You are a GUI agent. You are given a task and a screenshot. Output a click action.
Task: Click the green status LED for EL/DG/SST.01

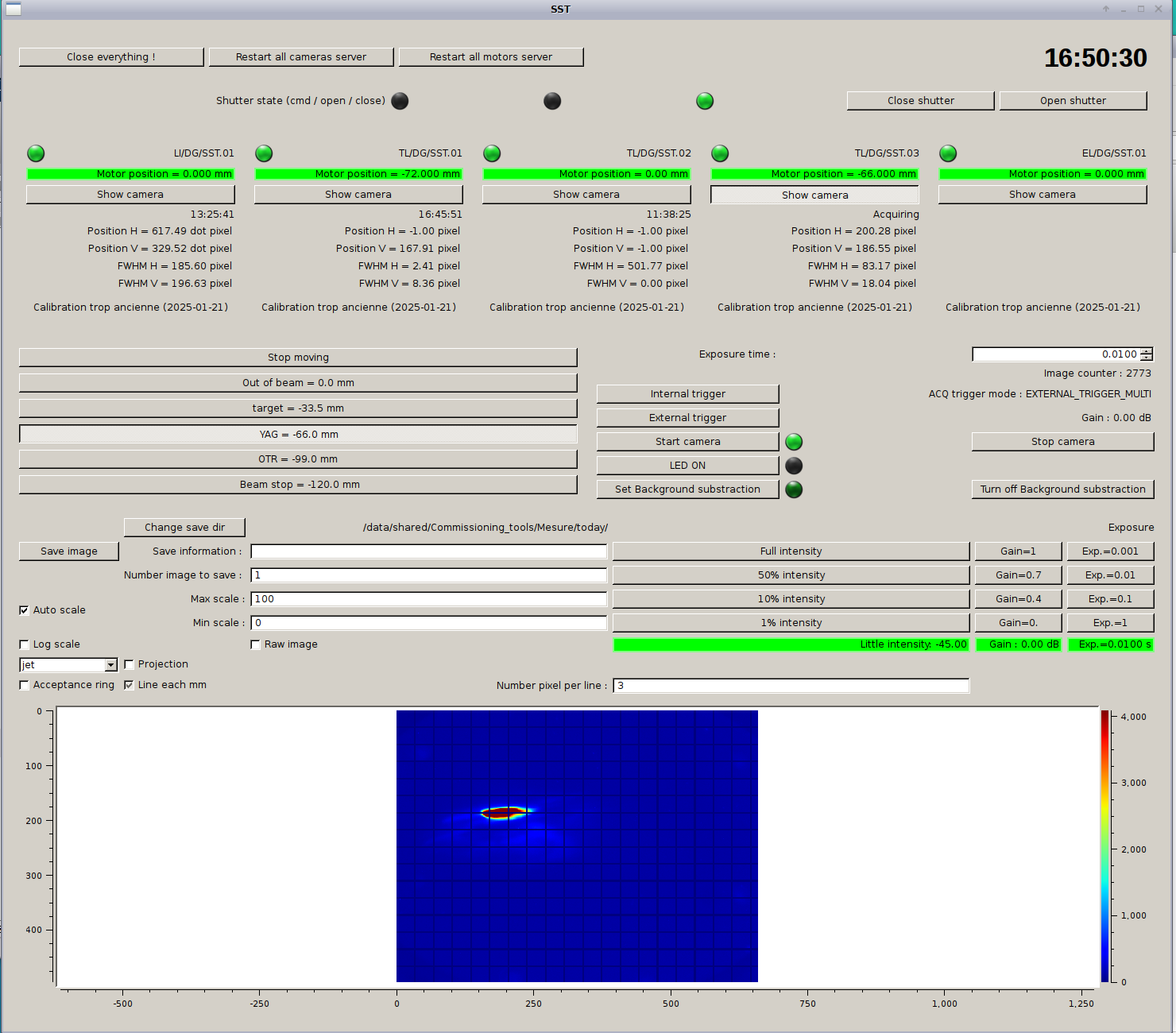pos(948,153)
